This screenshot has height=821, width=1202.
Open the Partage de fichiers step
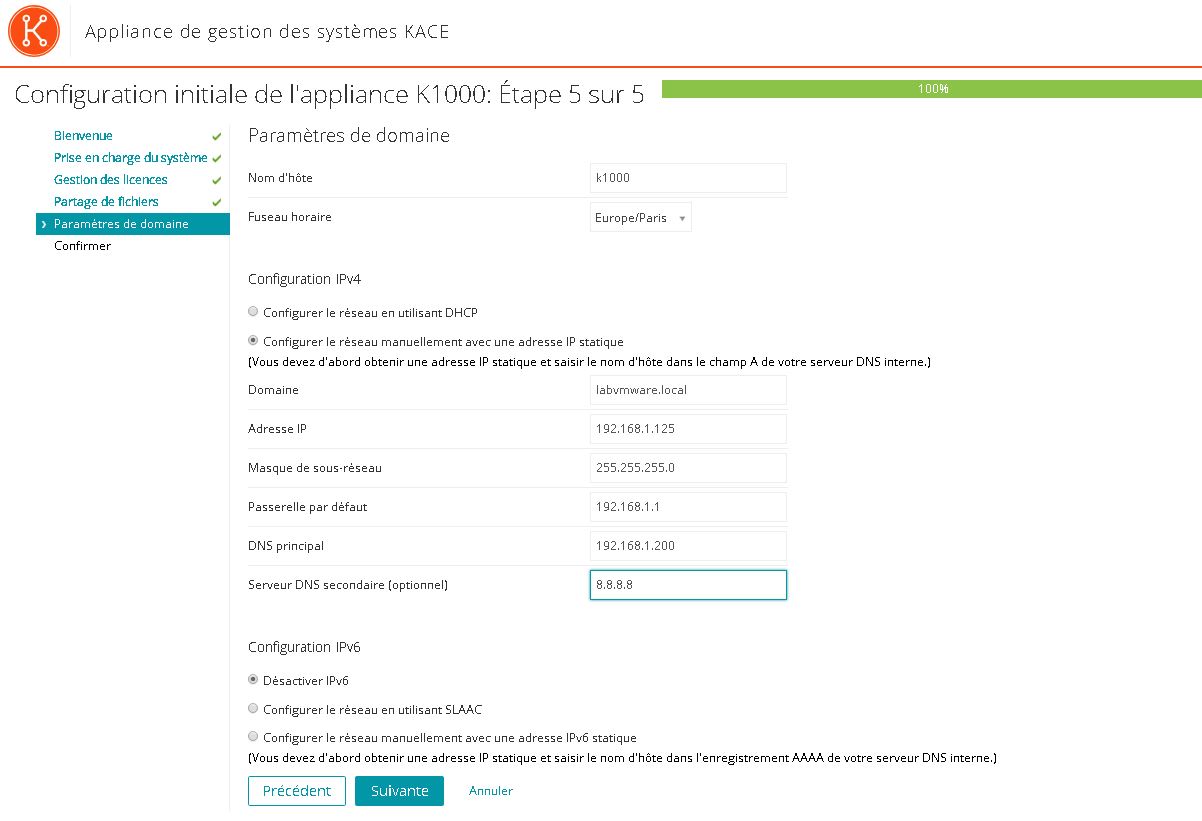[106, 202]
